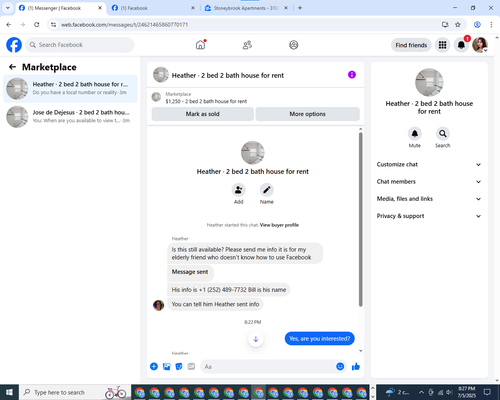
Task: Click taskbar clock showing 8:27 PM
Action: click(466, 392)
